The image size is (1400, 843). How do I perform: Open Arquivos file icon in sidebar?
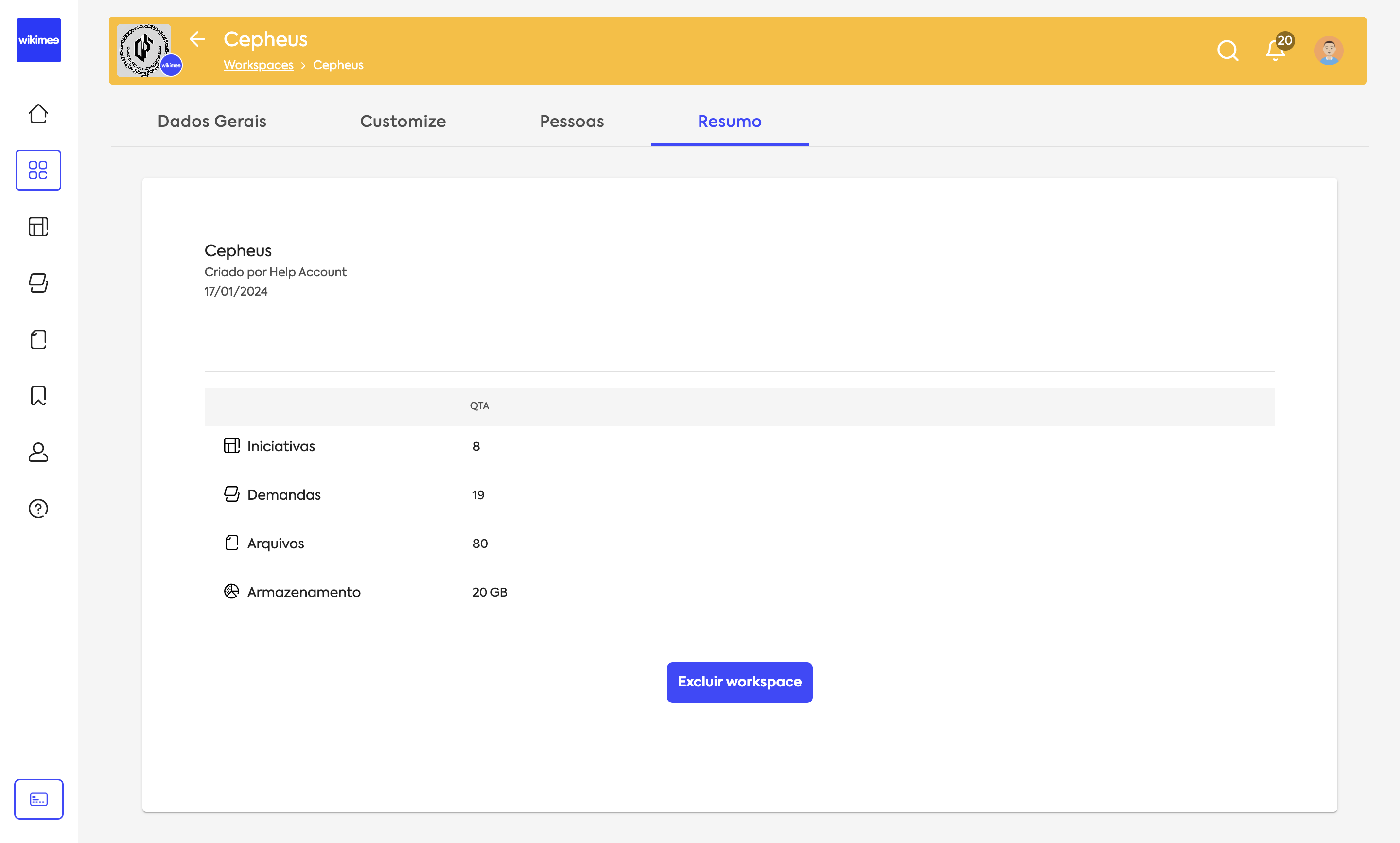tap(38, 339)
